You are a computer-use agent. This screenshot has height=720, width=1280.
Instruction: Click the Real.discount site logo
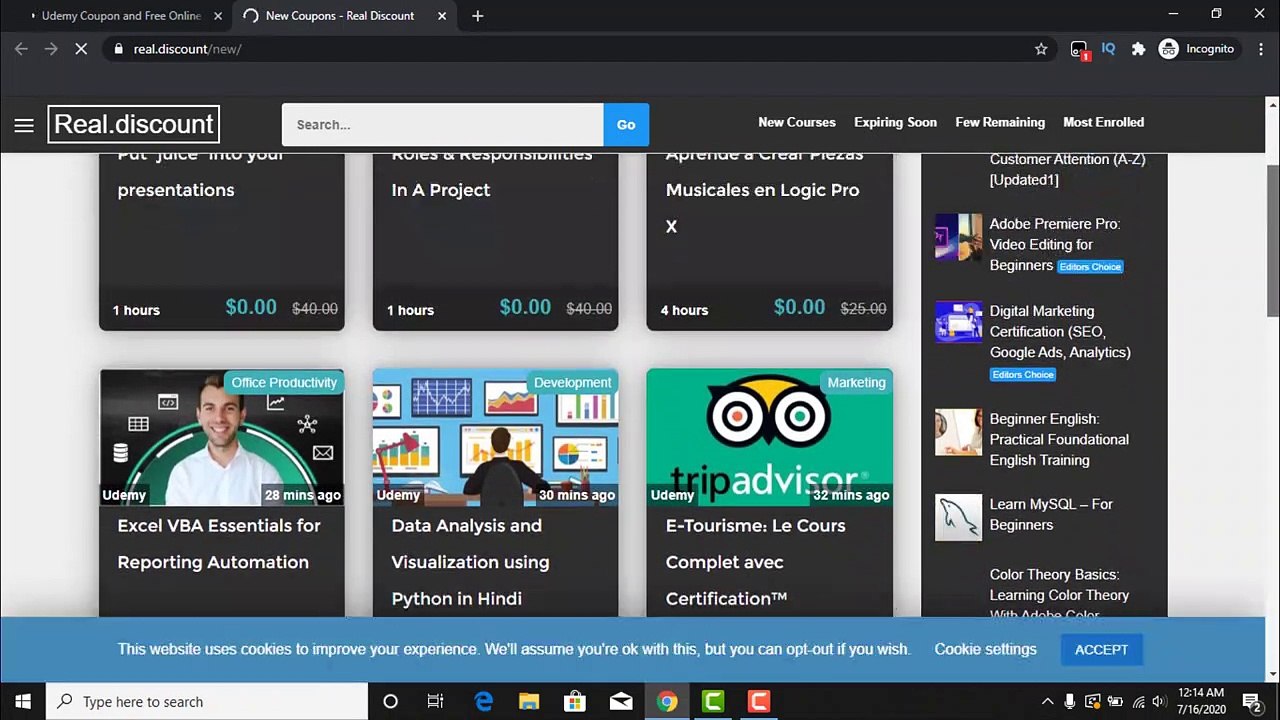(x=133, y=124)
